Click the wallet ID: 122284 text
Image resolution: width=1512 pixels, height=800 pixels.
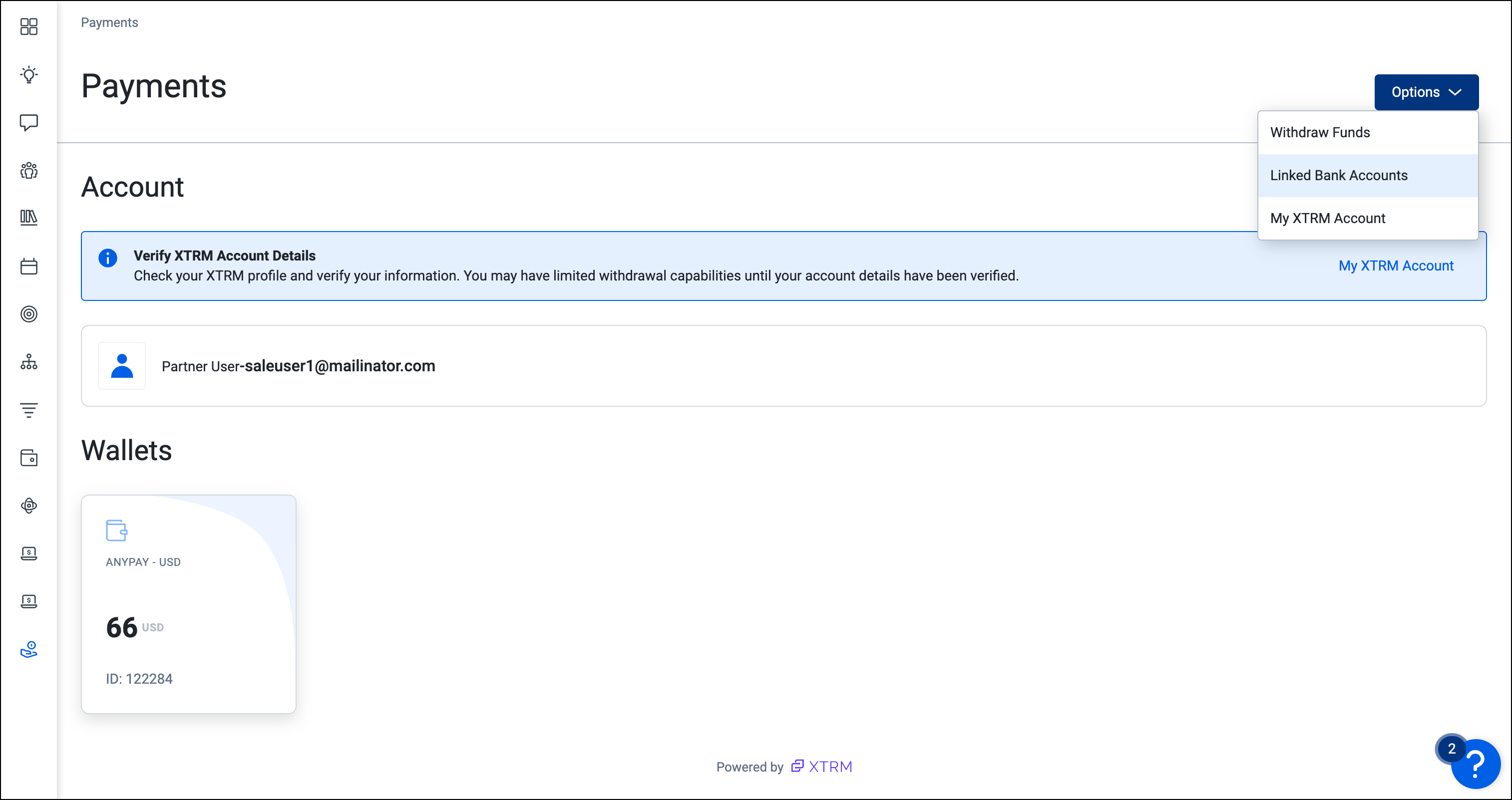[x=139, y=679]
